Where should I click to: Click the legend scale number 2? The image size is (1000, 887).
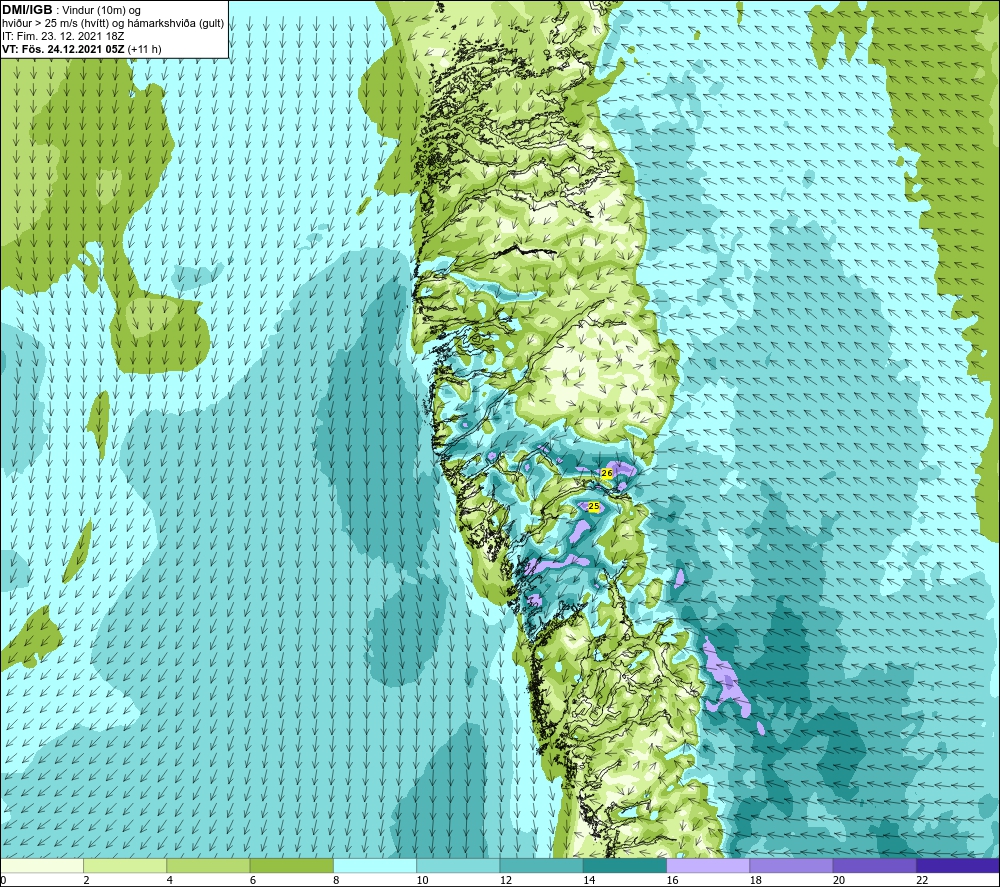pos(86,881)
